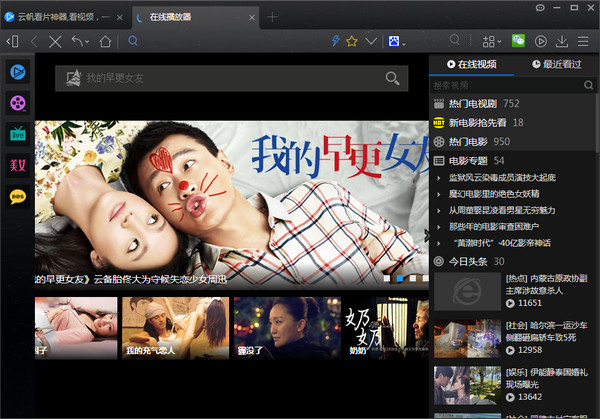
Task: Click the purple film reel sidebar icon
Action: coord(18,102)
